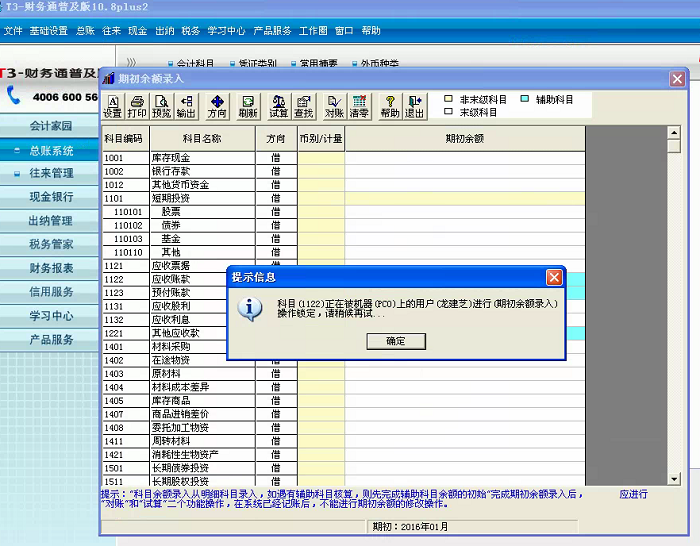Select 信用服务 in the sidebar
Viewport: 700px width, 546px height.
[51, 292]
